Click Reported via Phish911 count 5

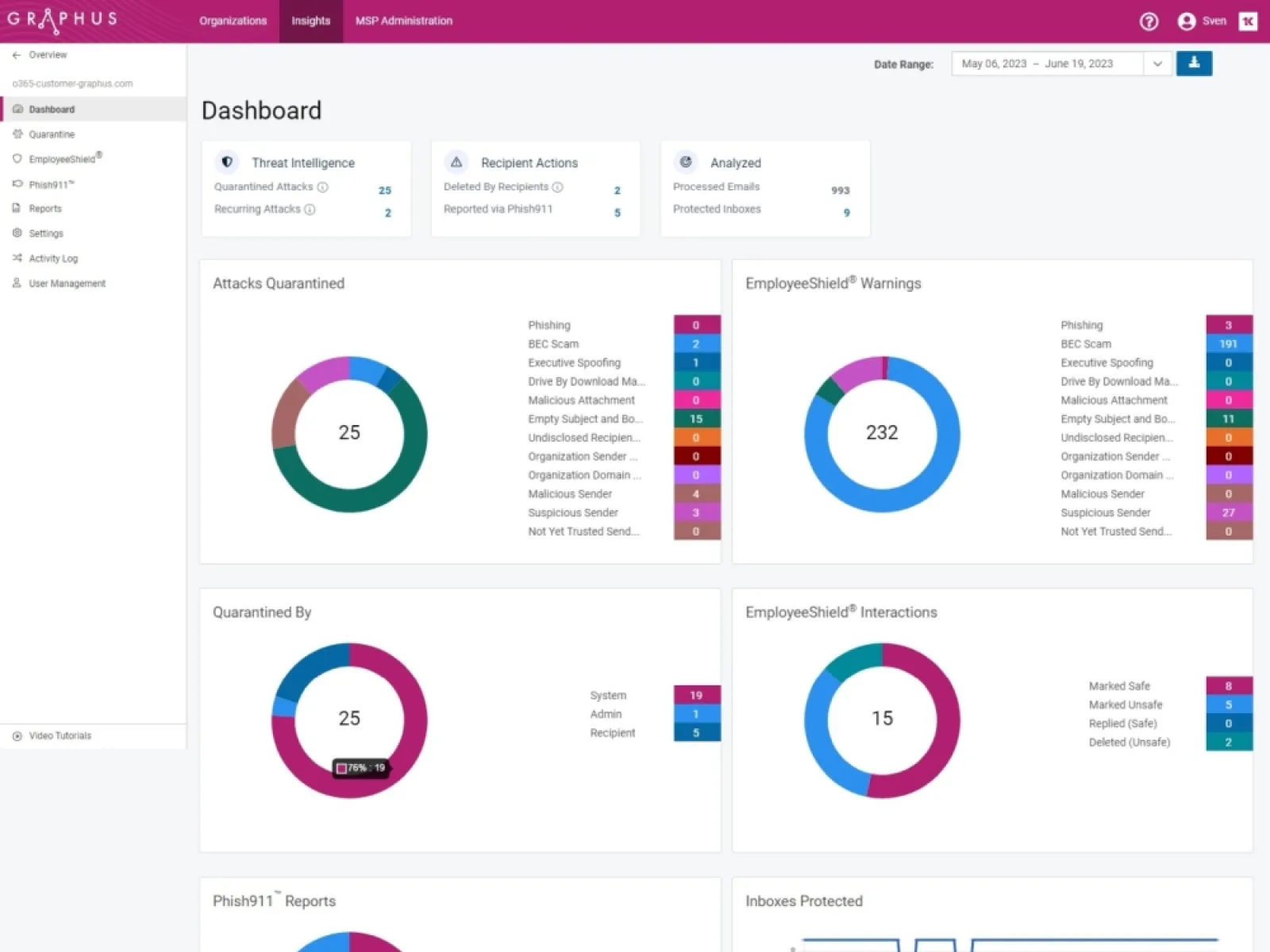tap(618, 213)
